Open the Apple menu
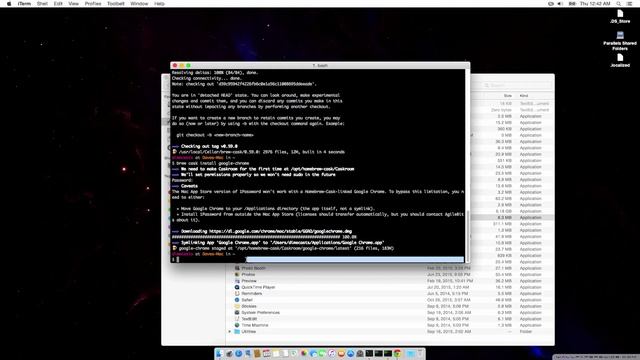The height and width of the screenshot is (360, 640). coord(9,4)
